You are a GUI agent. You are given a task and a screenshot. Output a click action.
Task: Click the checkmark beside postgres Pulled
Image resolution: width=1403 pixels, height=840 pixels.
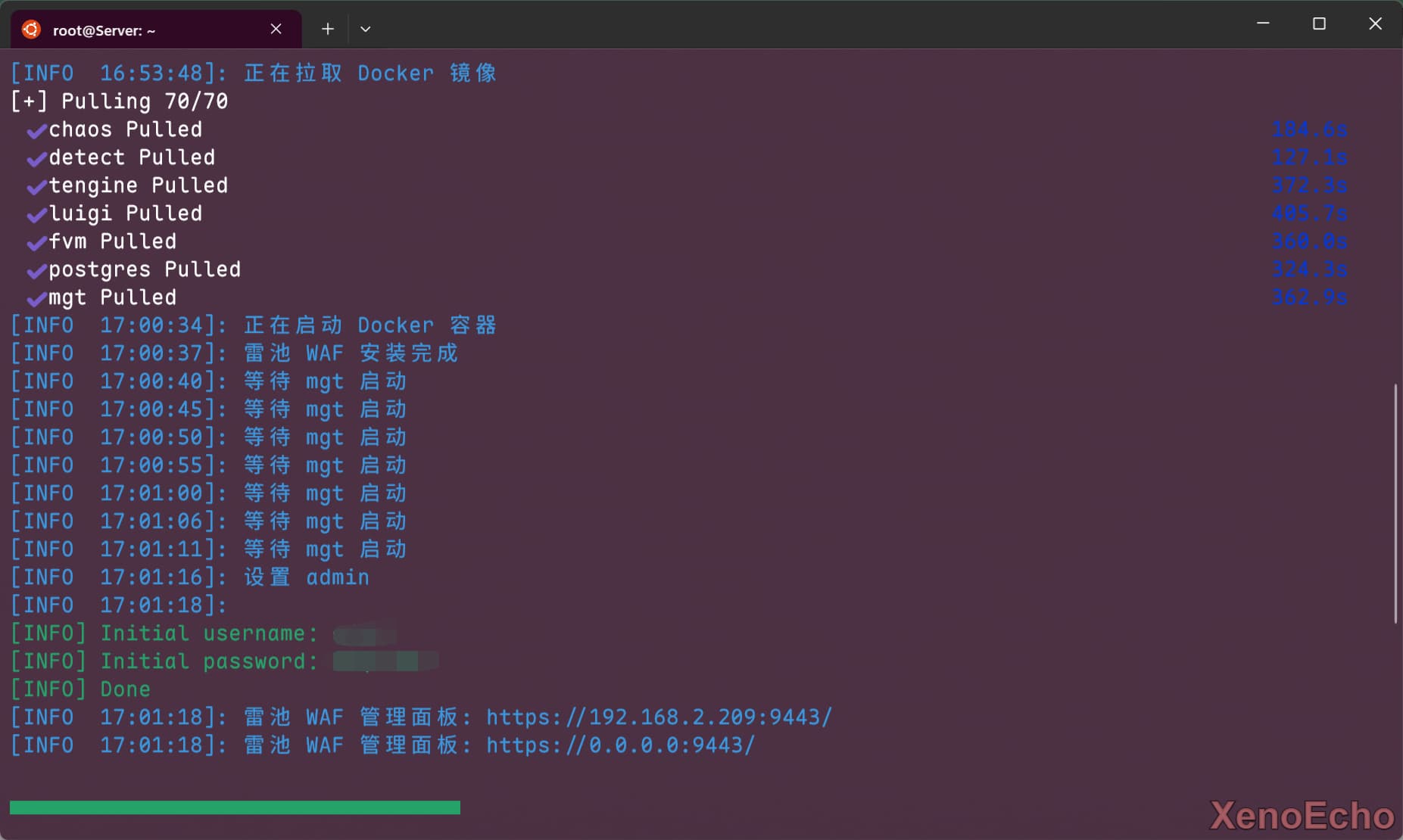point(36,272)
